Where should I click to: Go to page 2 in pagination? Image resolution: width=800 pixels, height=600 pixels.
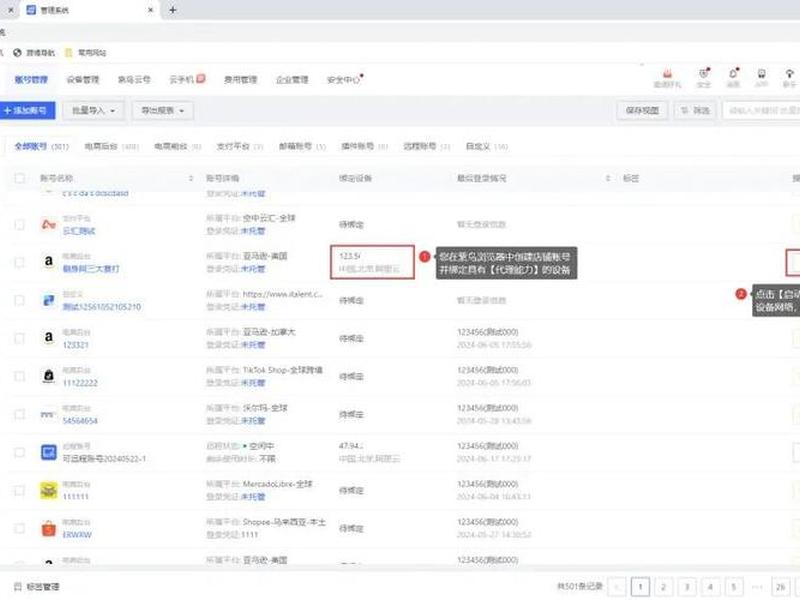coord(663,587)
